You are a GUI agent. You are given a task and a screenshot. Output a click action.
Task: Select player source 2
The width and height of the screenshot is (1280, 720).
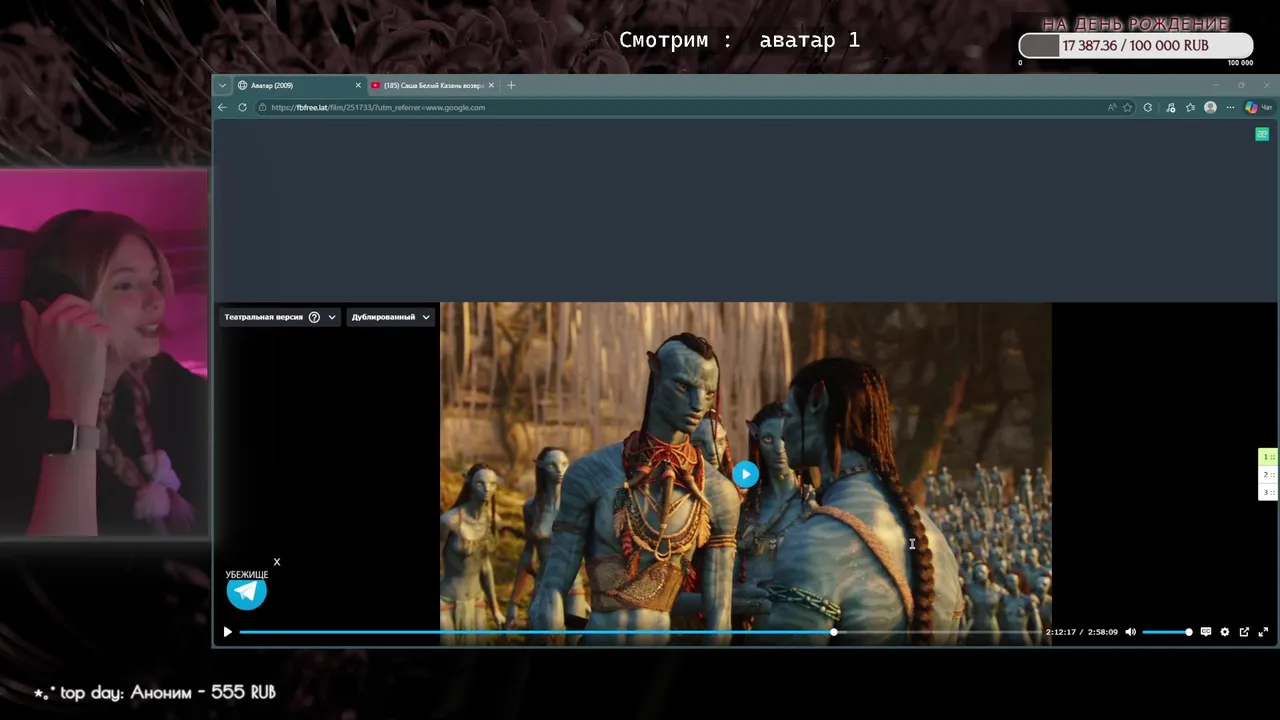1268,475
